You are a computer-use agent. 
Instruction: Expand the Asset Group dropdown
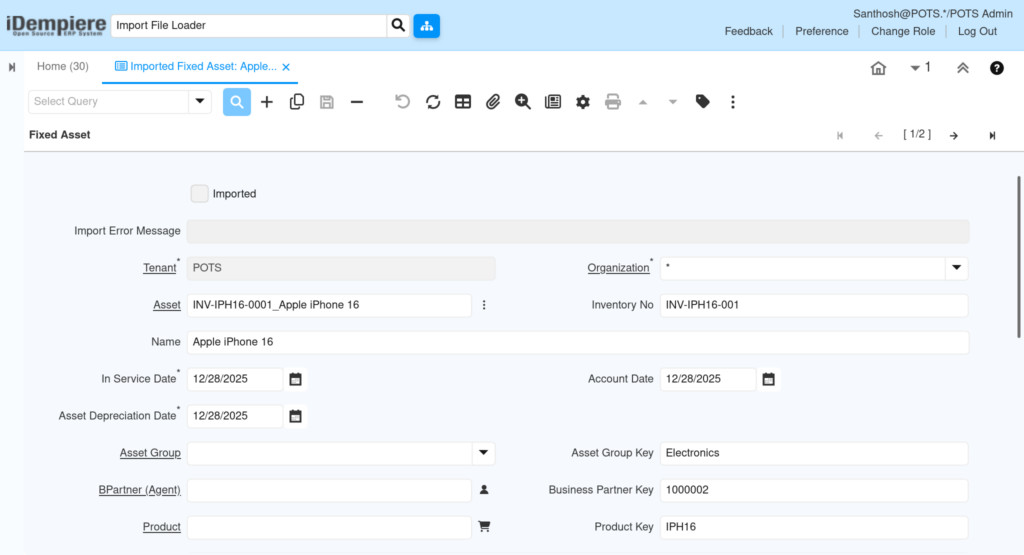483,452
